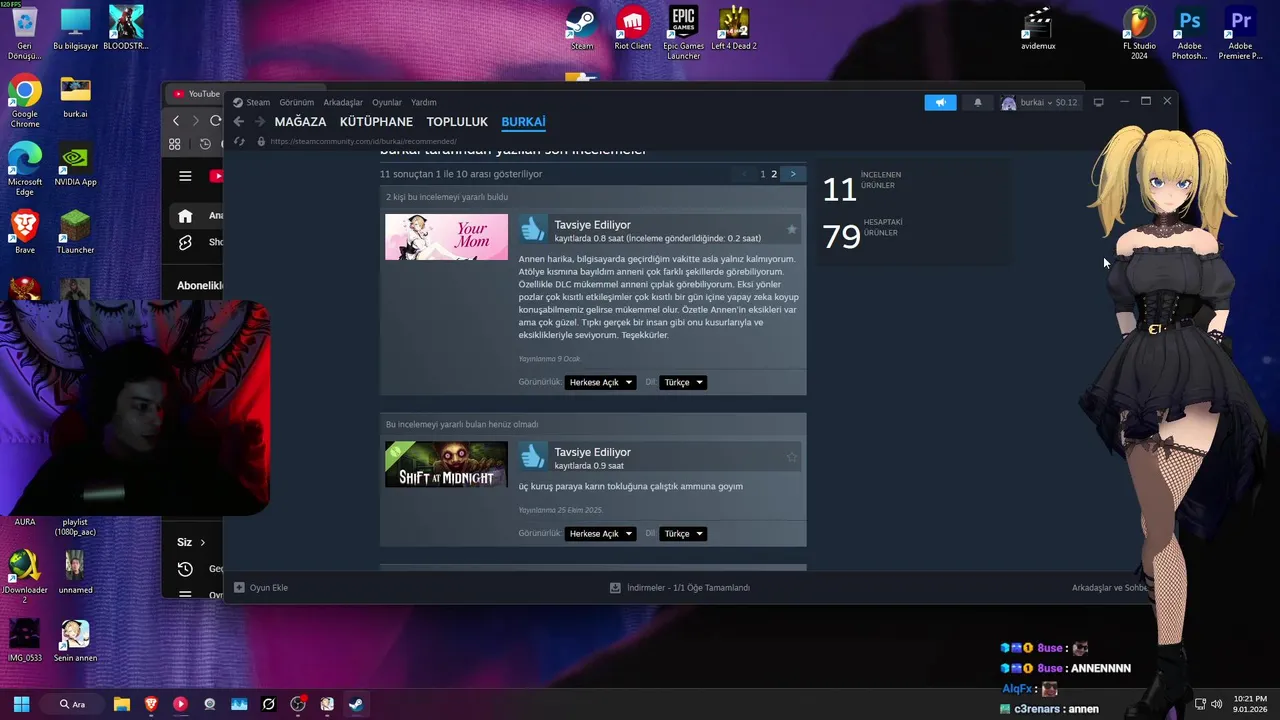Switch to BURKAİ profile tab

523,122
